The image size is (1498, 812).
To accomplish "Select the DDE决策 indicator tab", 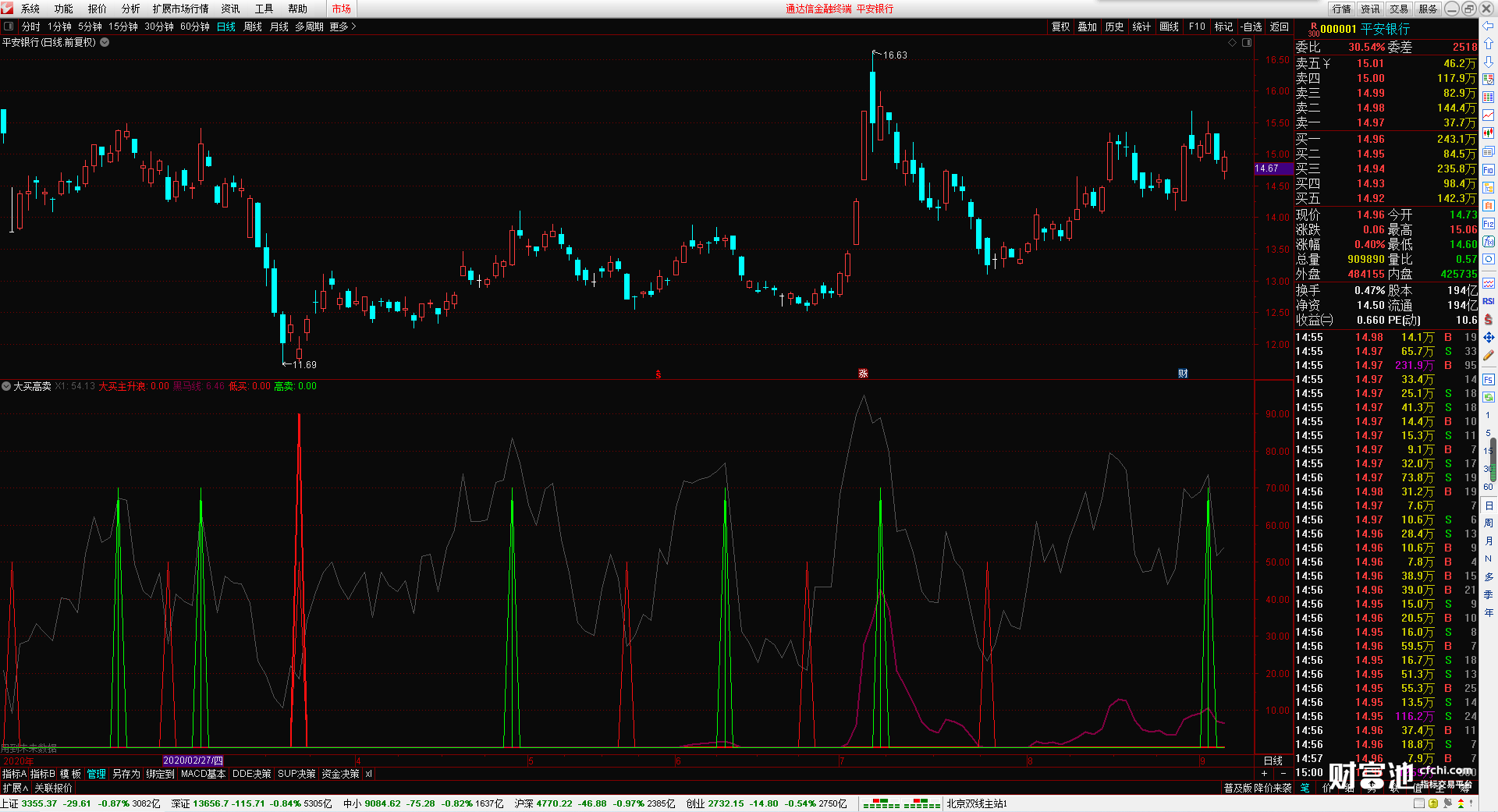I will click(x=252, y=774).
